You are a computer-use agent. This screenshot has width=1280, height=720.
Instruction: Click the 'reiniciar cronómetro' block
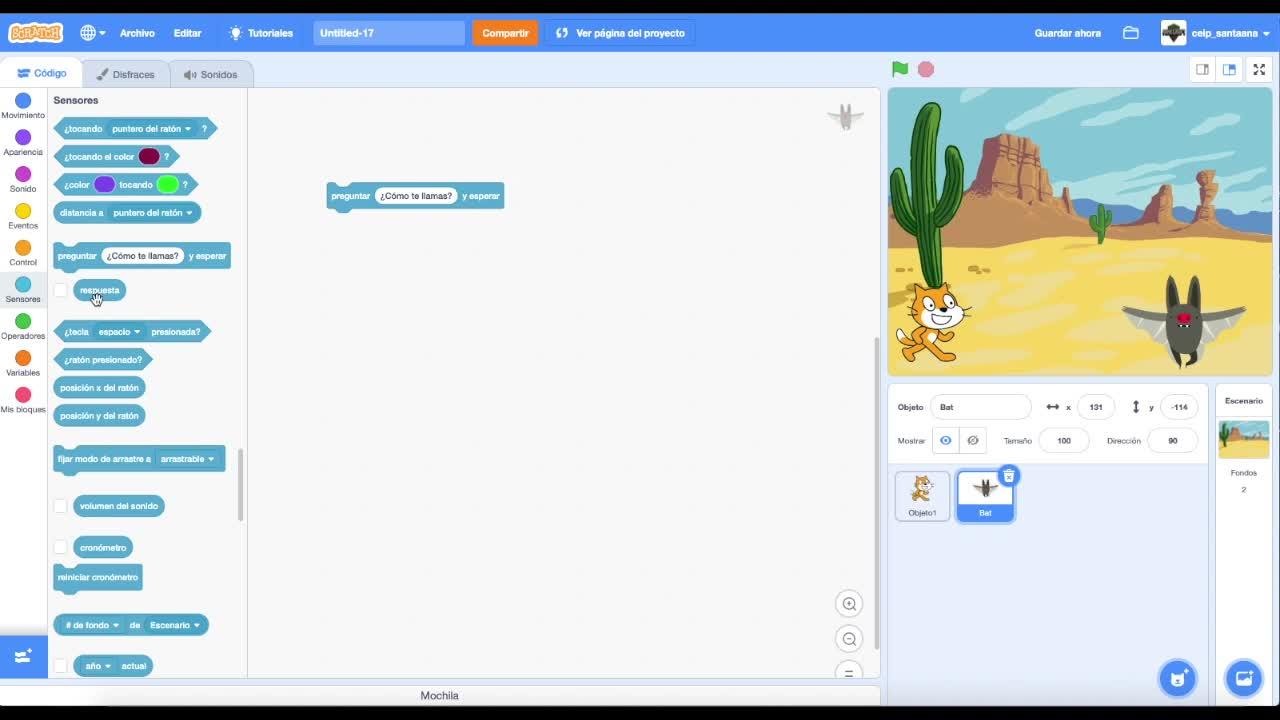pyautogui.click(x=98, y=578)
